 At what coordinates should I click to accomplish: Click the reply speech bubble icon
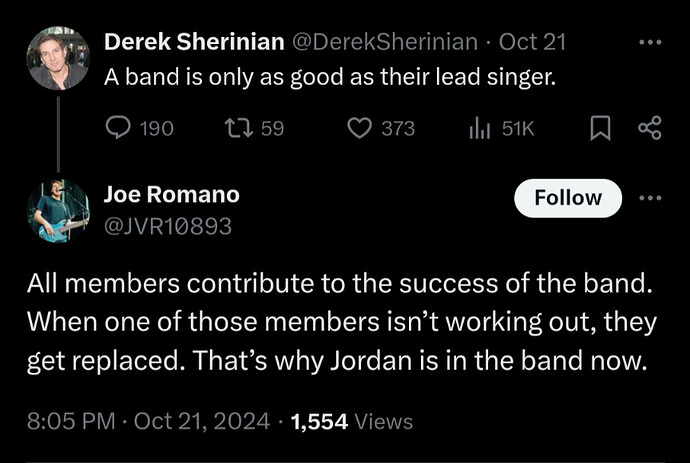118,128
